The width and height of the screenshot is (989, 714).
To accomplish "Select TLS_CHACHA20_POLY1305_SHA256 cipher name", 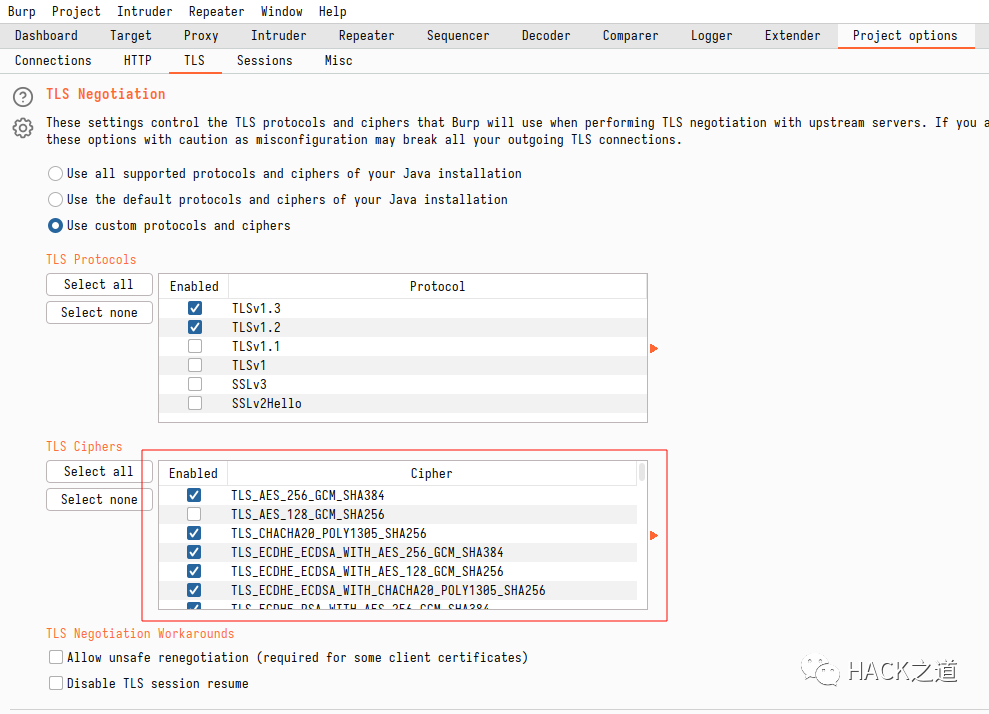I will point(329,534).
